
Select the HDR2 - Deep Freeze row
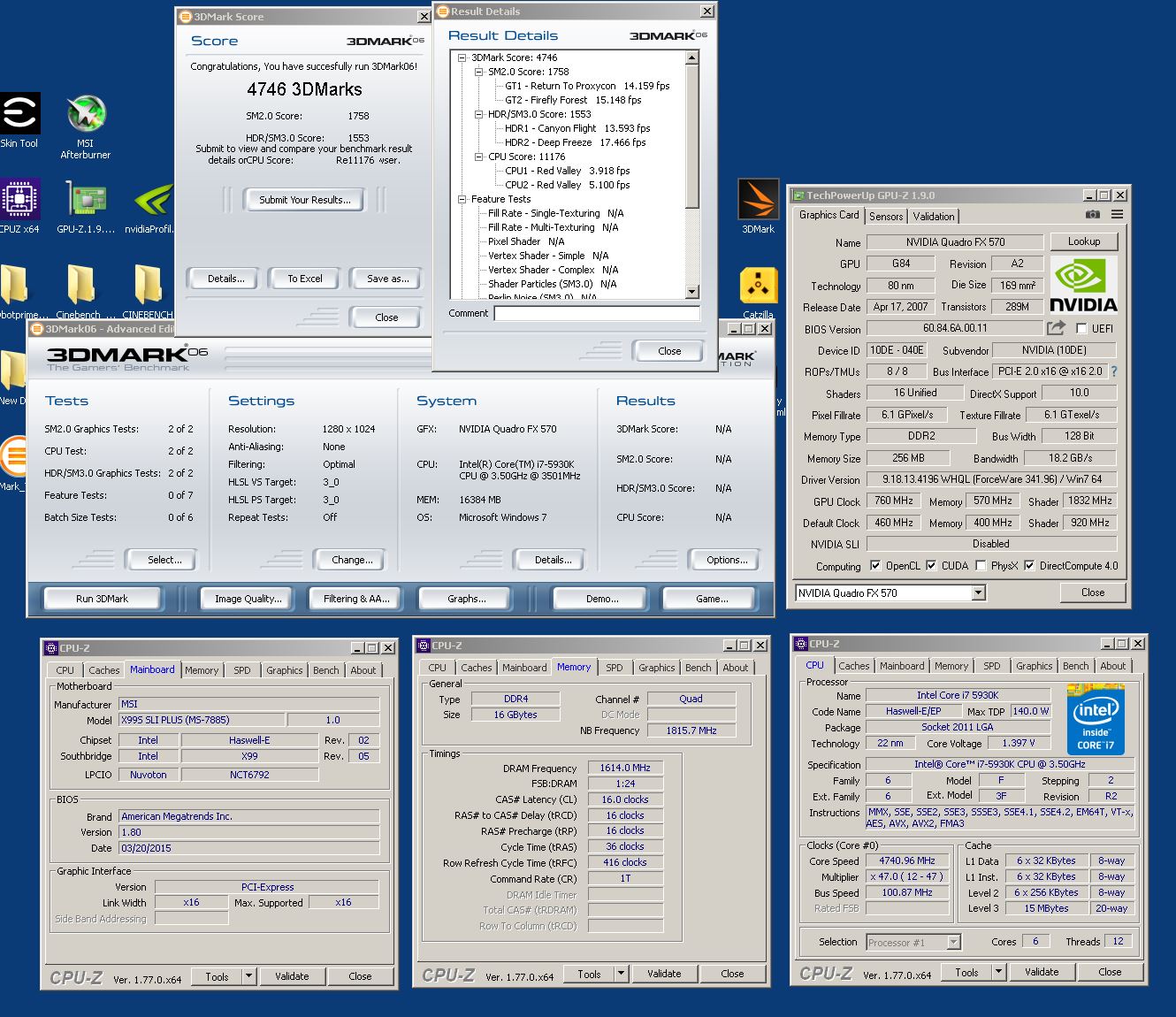(575, 142)
